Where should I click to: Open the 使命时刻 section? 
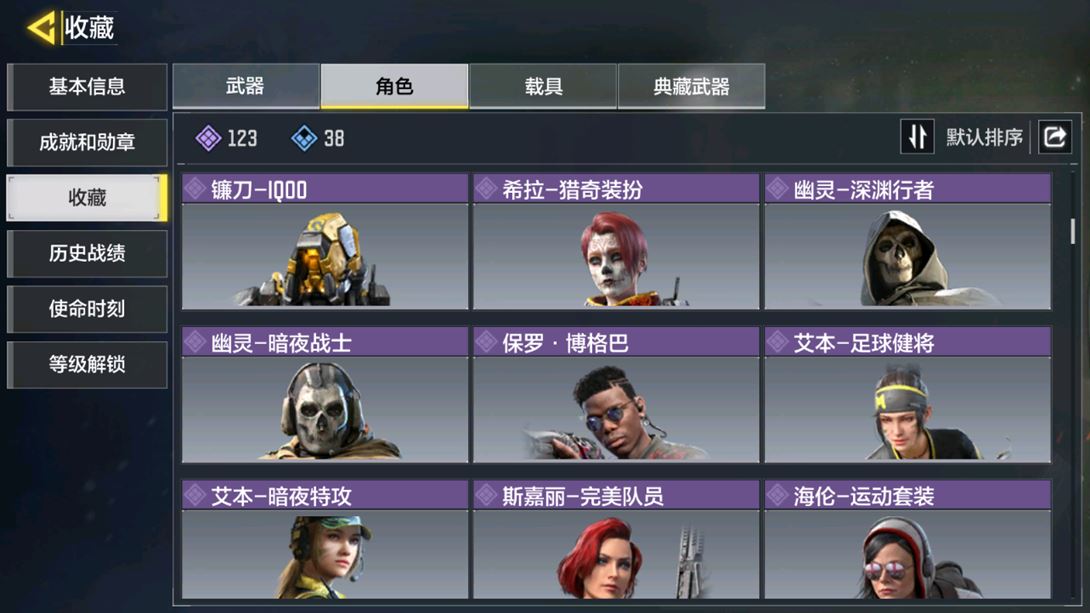(87, 309)
